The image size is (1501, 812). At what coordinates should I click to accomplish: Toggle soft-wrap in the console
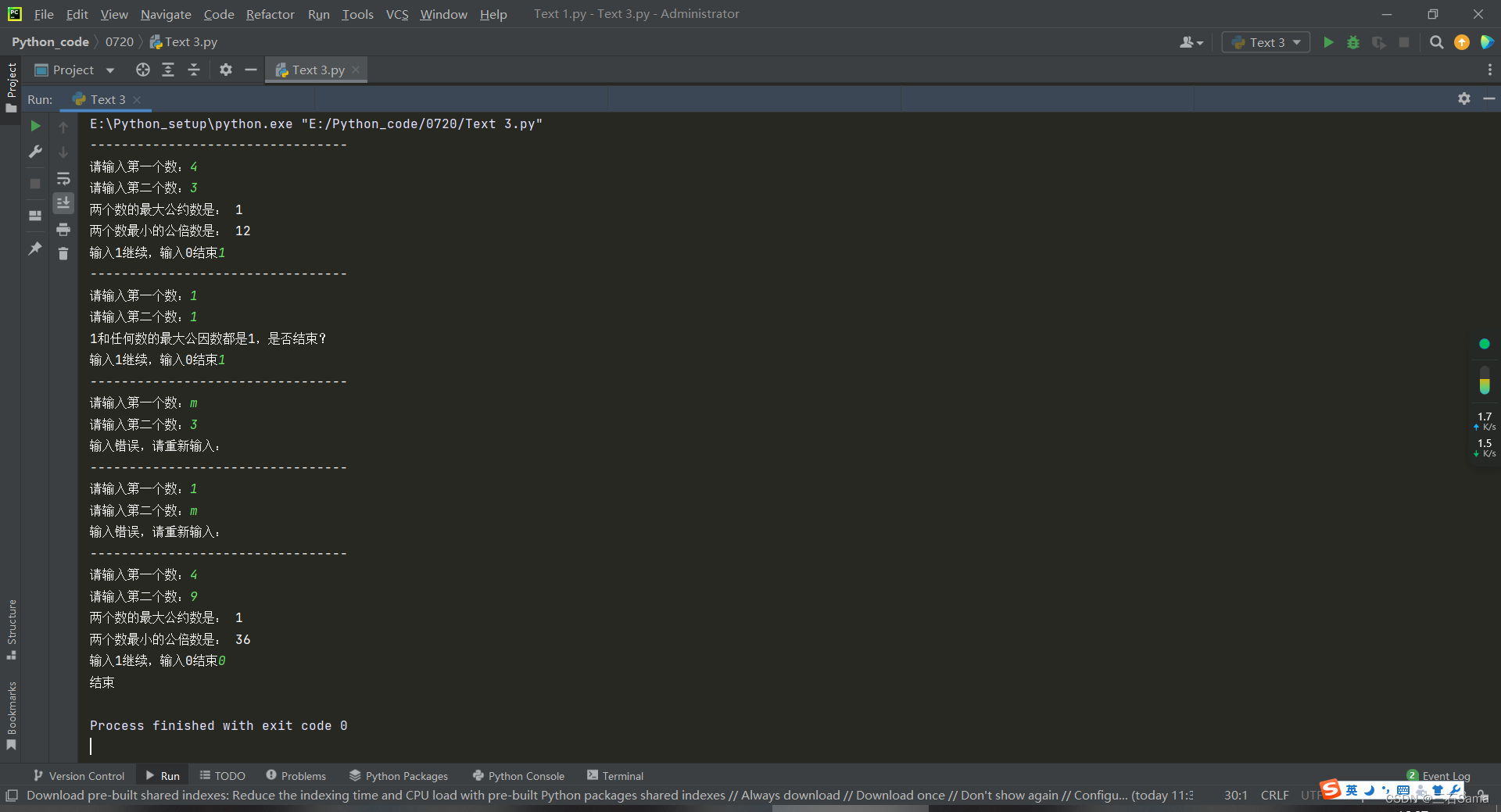63,178
